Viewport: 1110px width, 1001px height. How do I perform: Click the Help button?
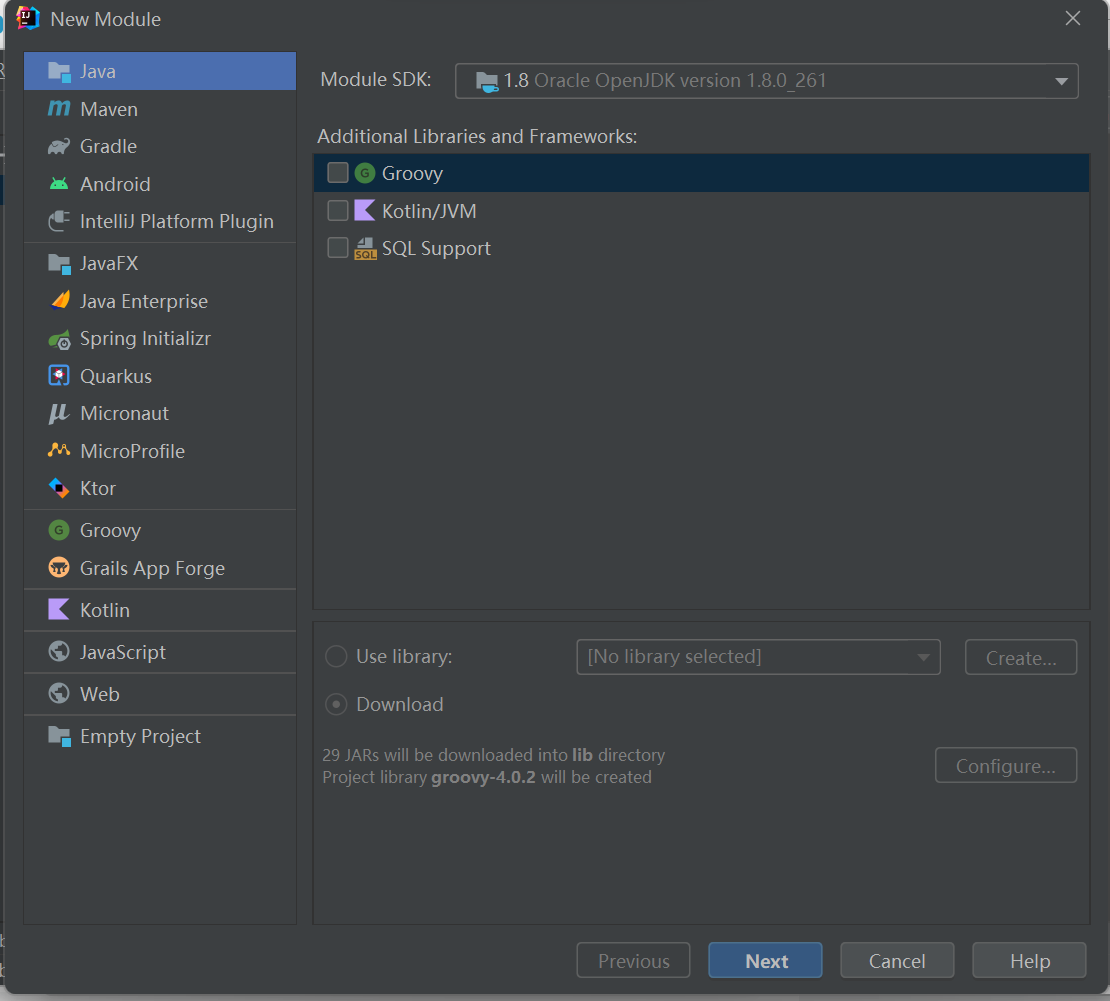coord(1029,960)
